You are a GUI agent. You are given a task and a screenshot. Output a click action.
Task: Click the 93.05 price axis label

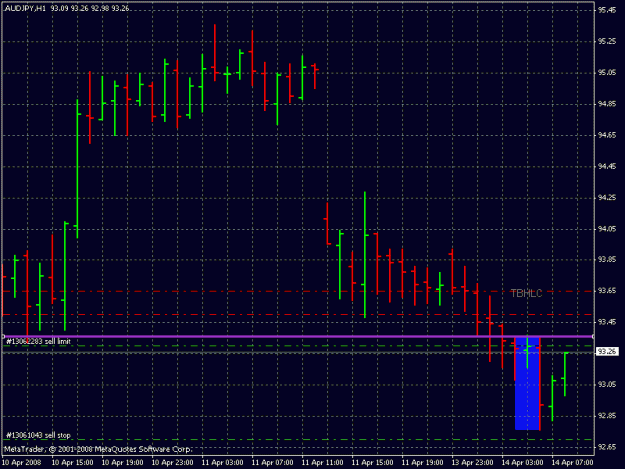pyautogui.click(x=607, y=384)
